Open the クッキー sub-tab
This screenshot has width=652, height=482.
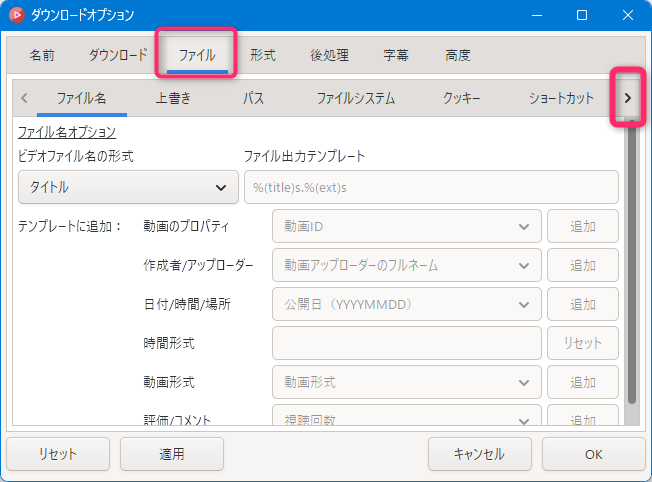462,98
